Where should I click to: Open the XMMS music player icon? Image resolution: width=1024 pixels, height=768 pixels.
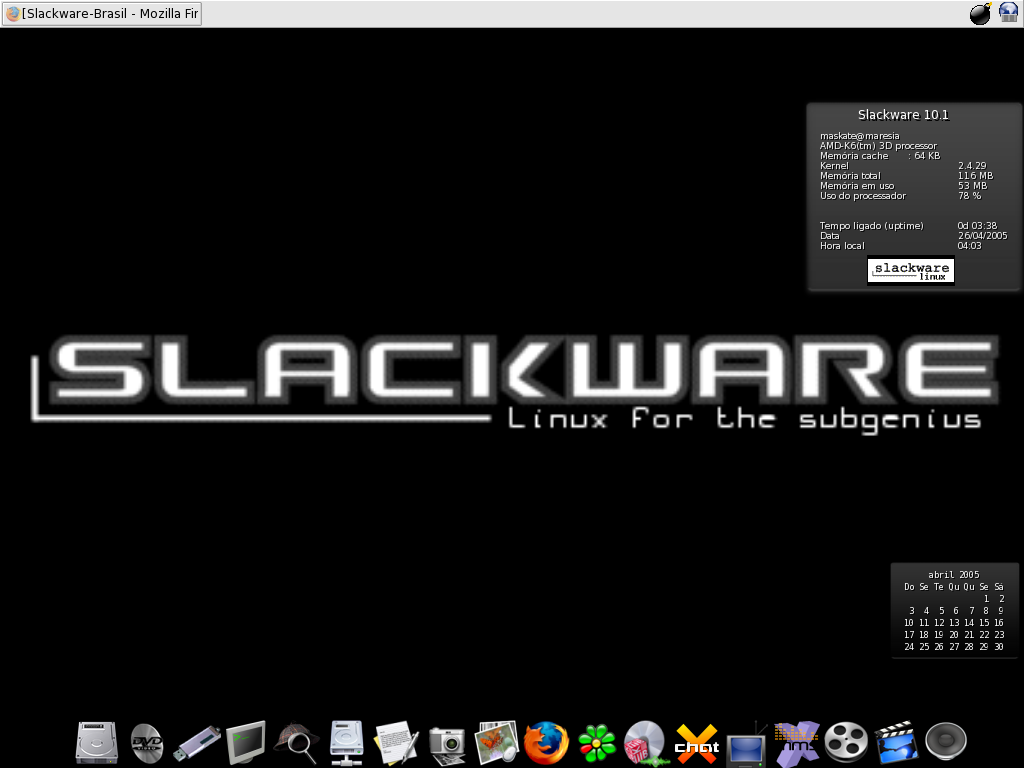tap(797, 743)
